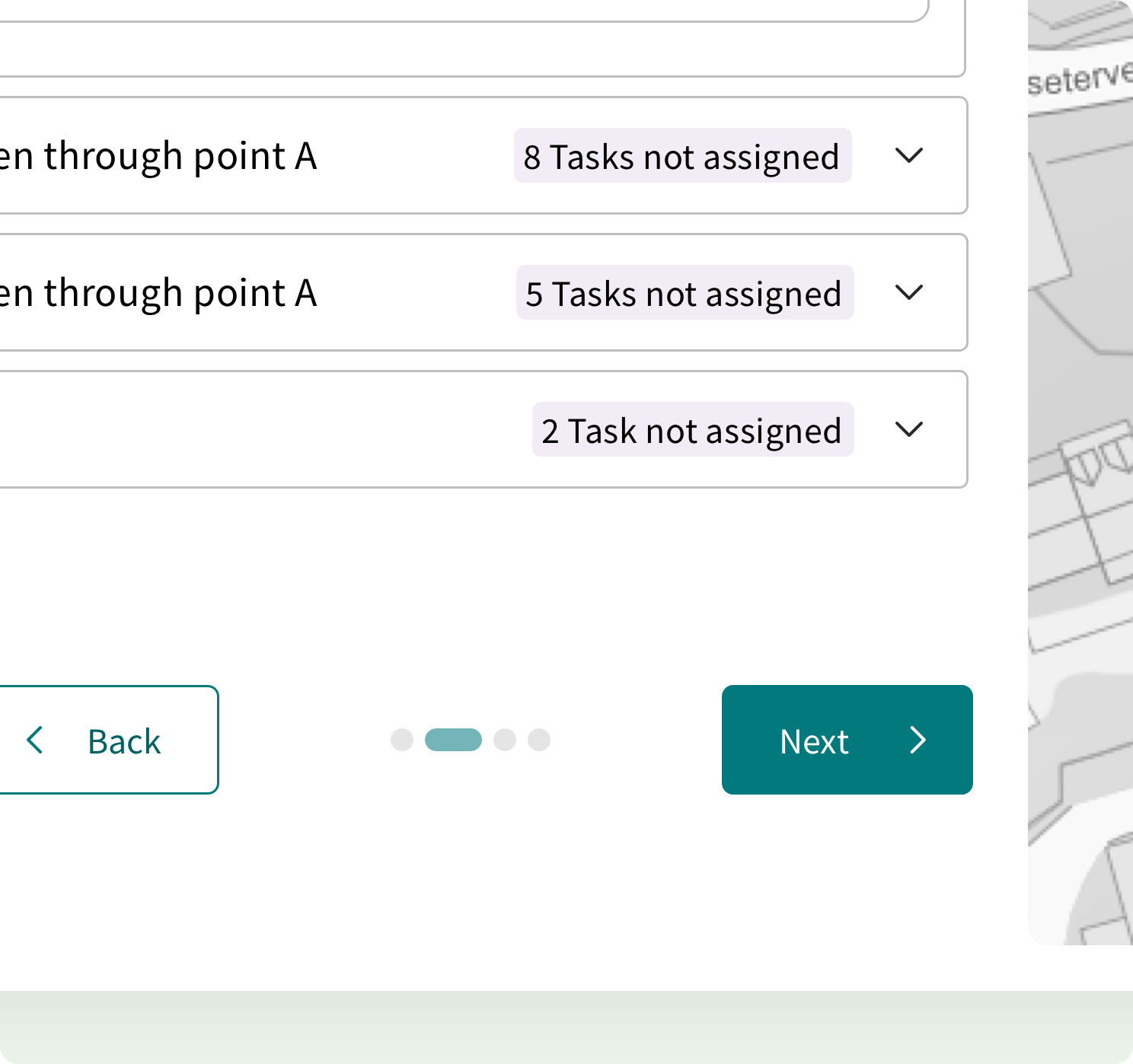The width and height of the screenshot is (1133, 1064).
Task: Jump to the third step pagination dot
Action: tap(505, 740)
